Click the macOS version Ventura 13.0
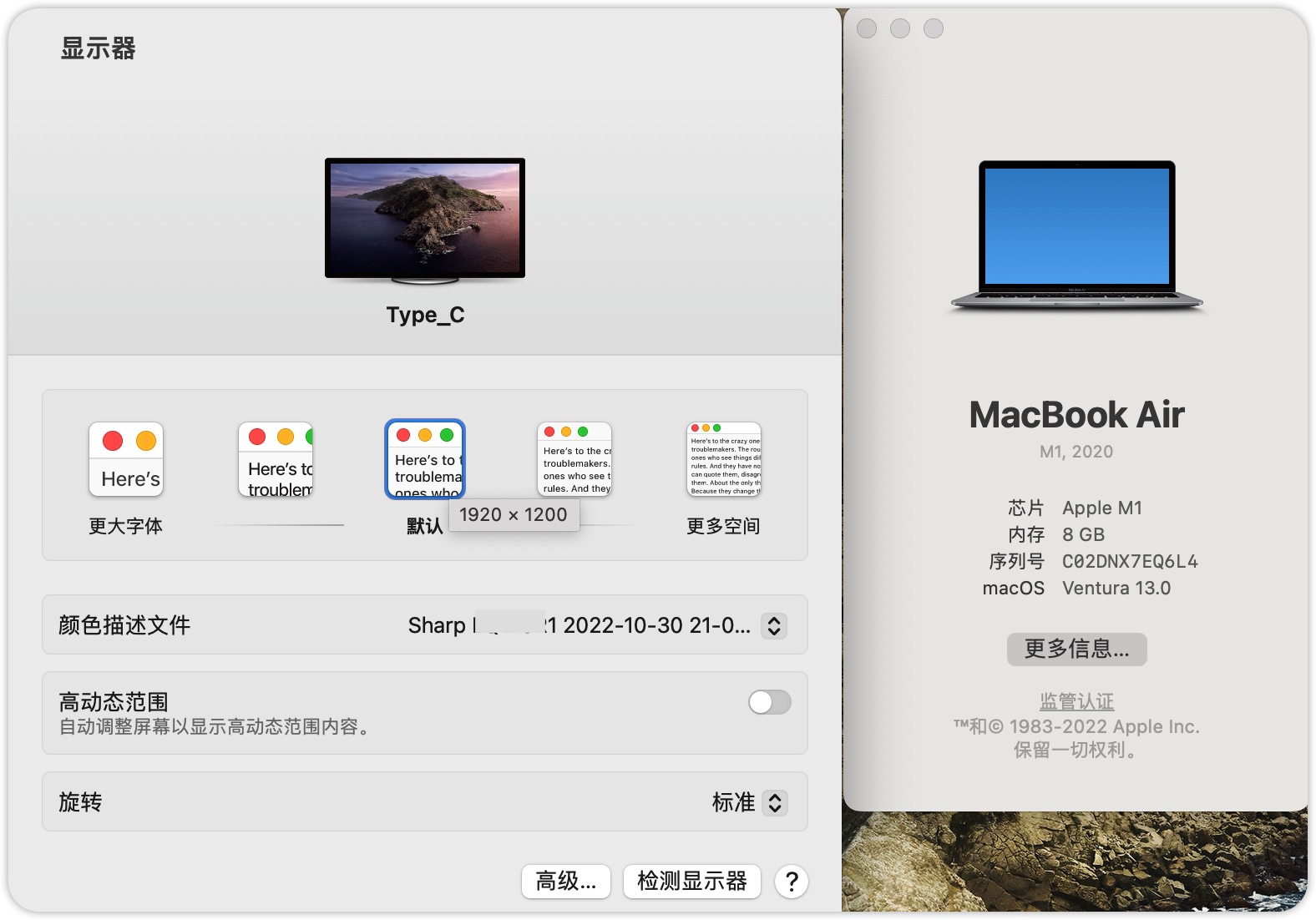Screen dimensions: 1316x920 click(x=1116, y=588)
